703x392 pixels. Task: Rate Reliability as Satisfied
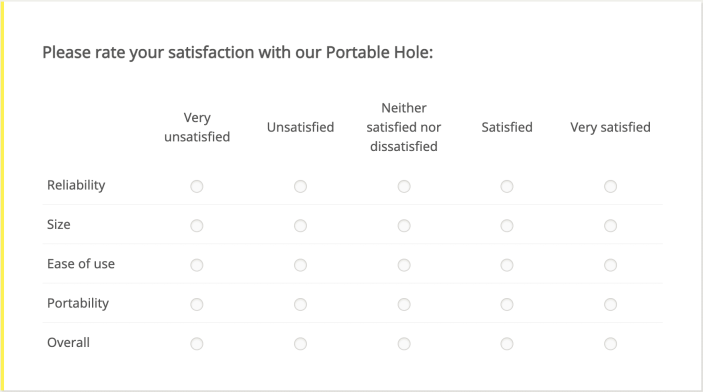coord(507,186)
